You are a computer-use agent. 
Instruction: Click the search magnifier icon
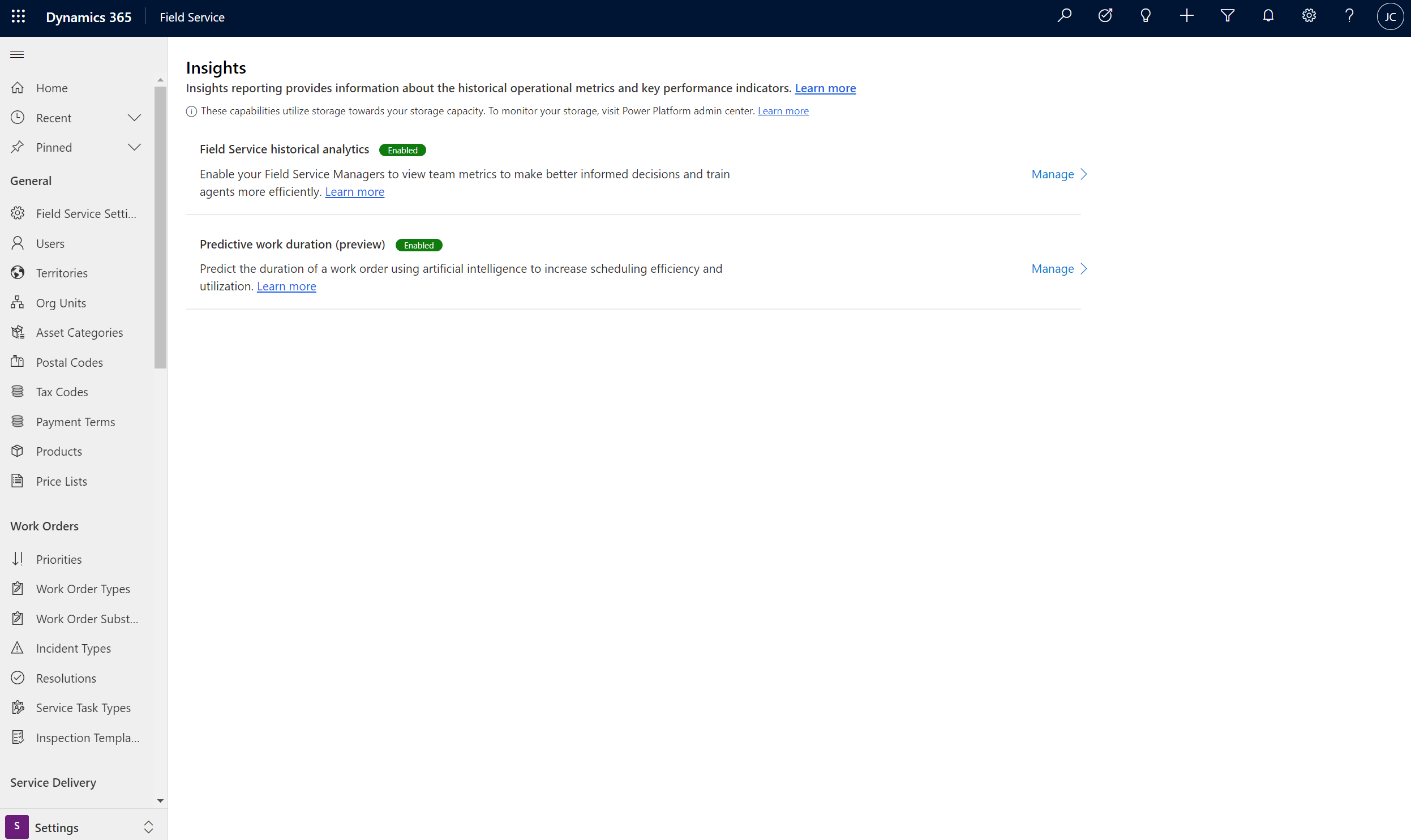pyautogui.click(x=1064, y=16)
